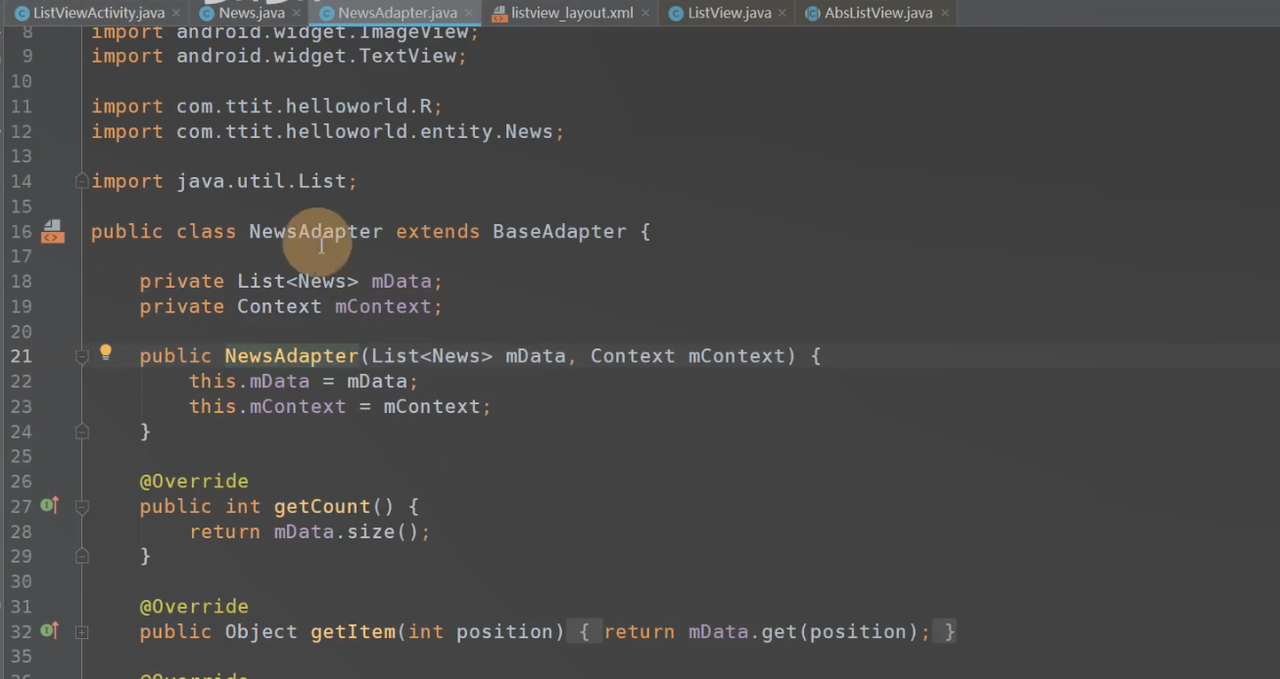
Task: Click 'mData.get(position)' on line 32
Action: point(803,632)
